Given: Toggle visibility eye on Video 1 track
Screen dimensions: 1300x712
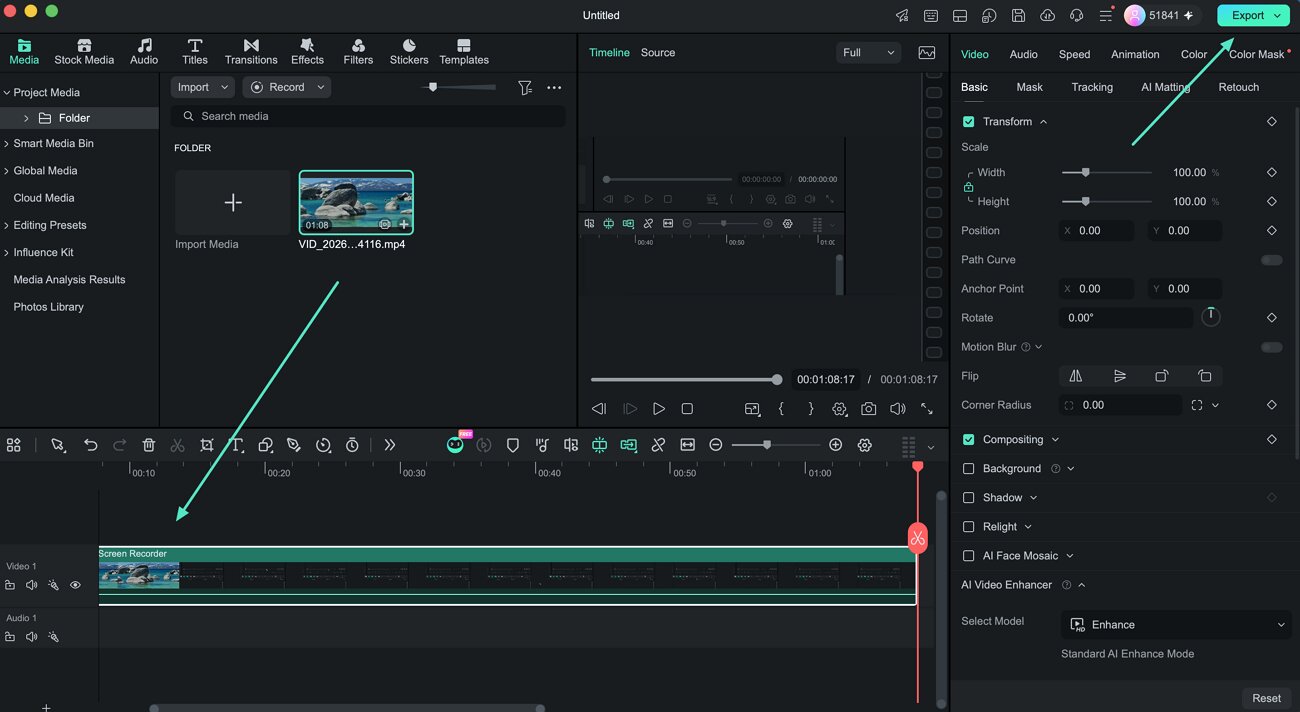Looking at the screenshot, I should point(75,585).
